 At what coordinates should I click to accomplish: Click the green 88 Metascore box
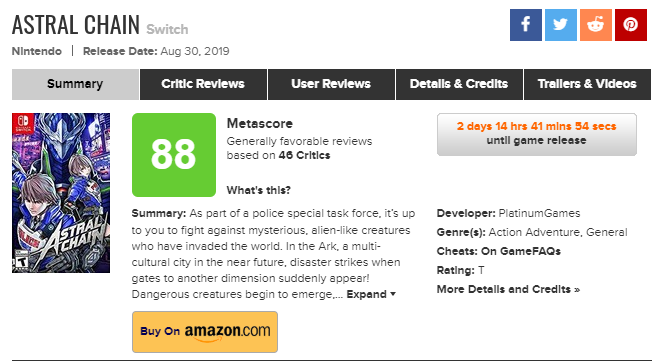(x=174, y=155)
